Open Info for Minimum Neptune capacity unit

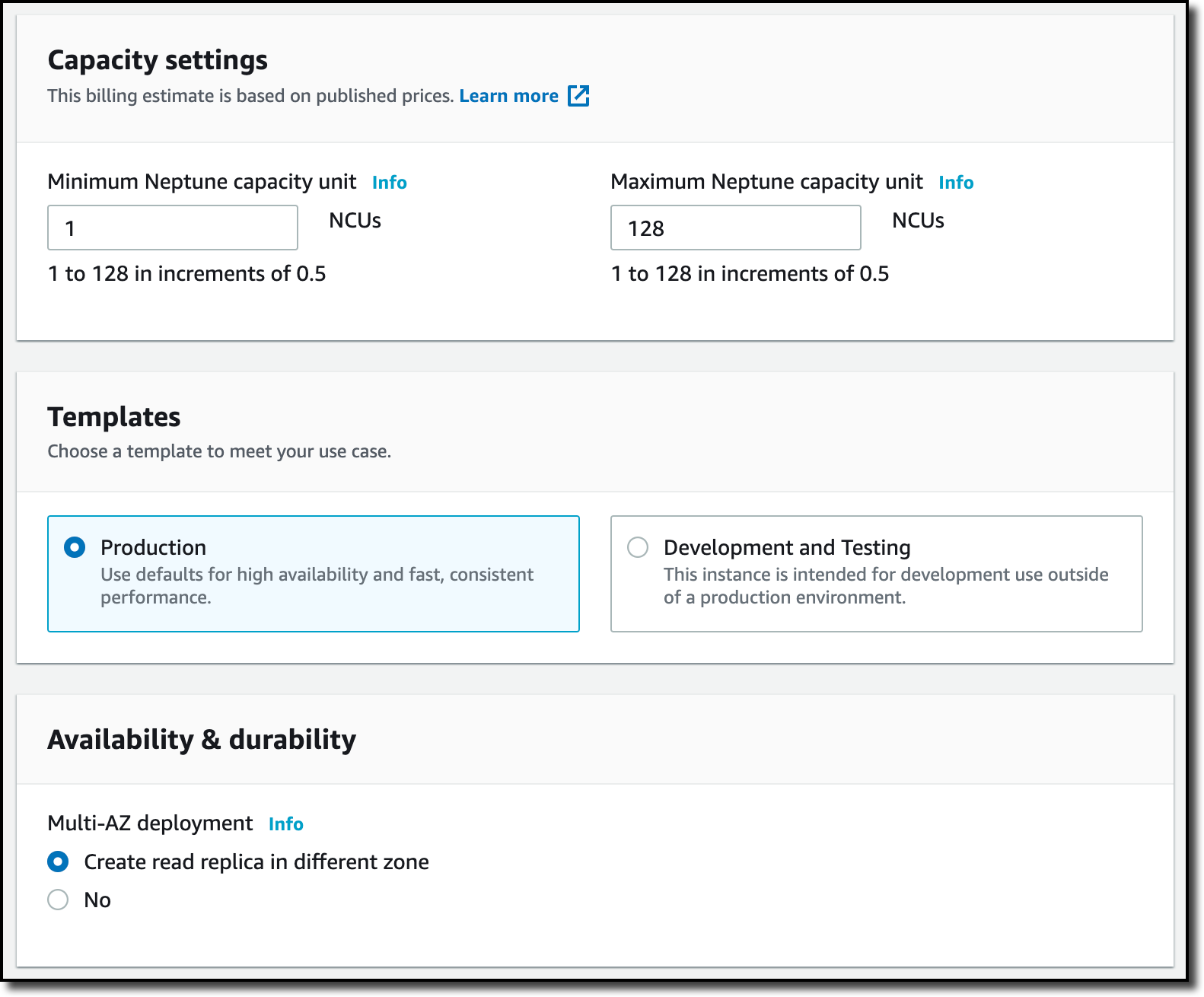click(x=389, y=183)
